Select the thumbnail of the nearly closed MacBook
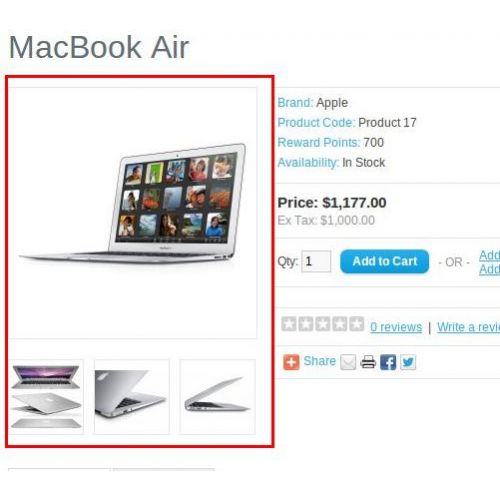Screen dimensions: 500x500 click(217, 397)
